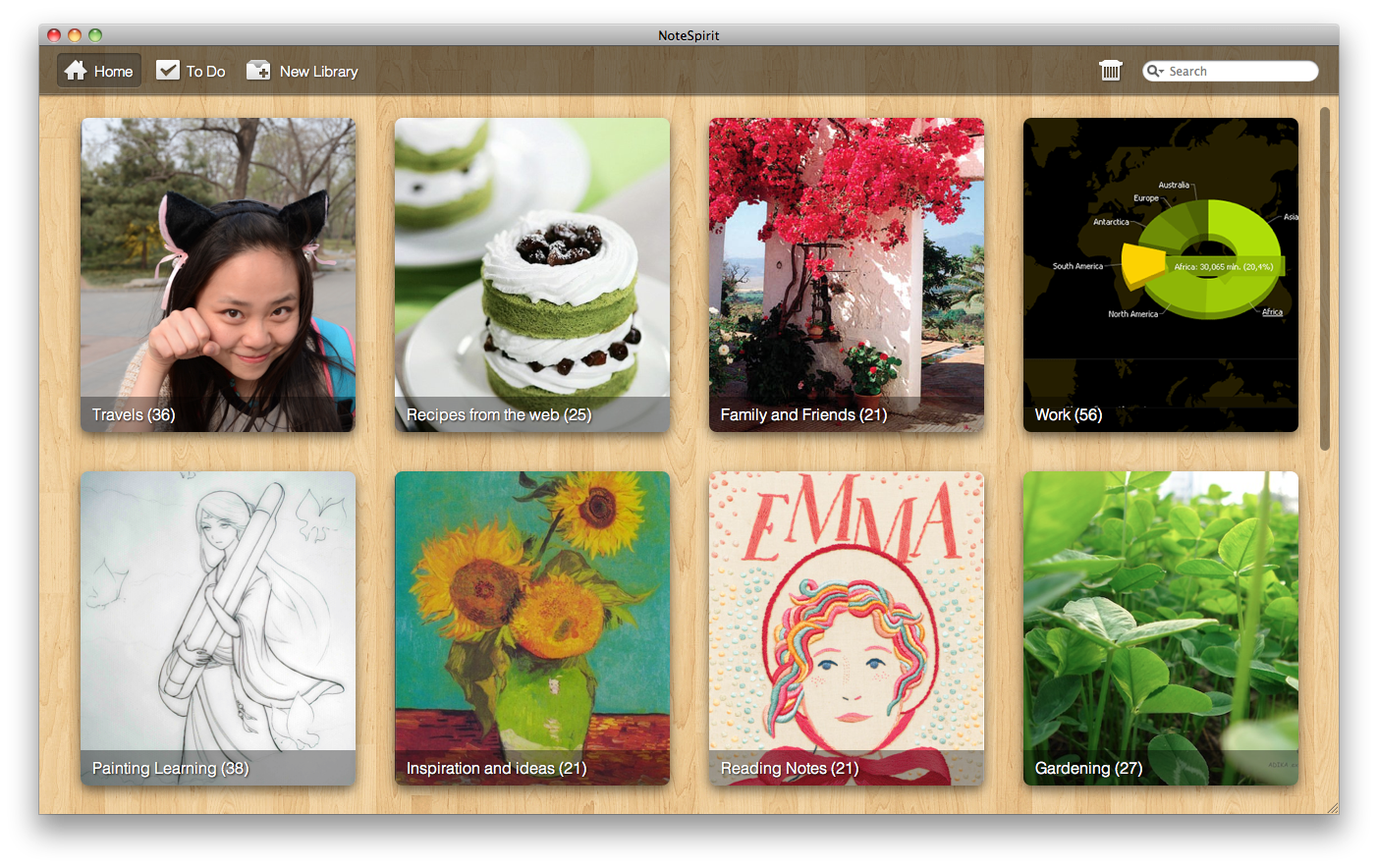
Task: Create a New Library
Action: coord(303,71)
